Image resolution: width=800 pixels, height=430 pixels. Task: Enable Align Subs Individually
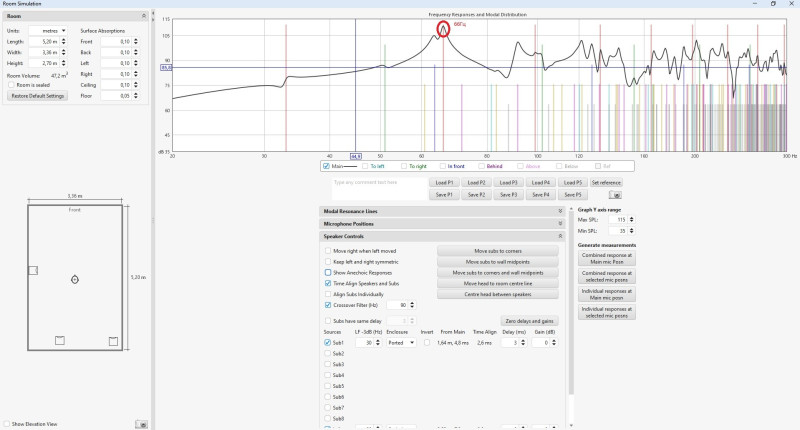click(328, 294)
